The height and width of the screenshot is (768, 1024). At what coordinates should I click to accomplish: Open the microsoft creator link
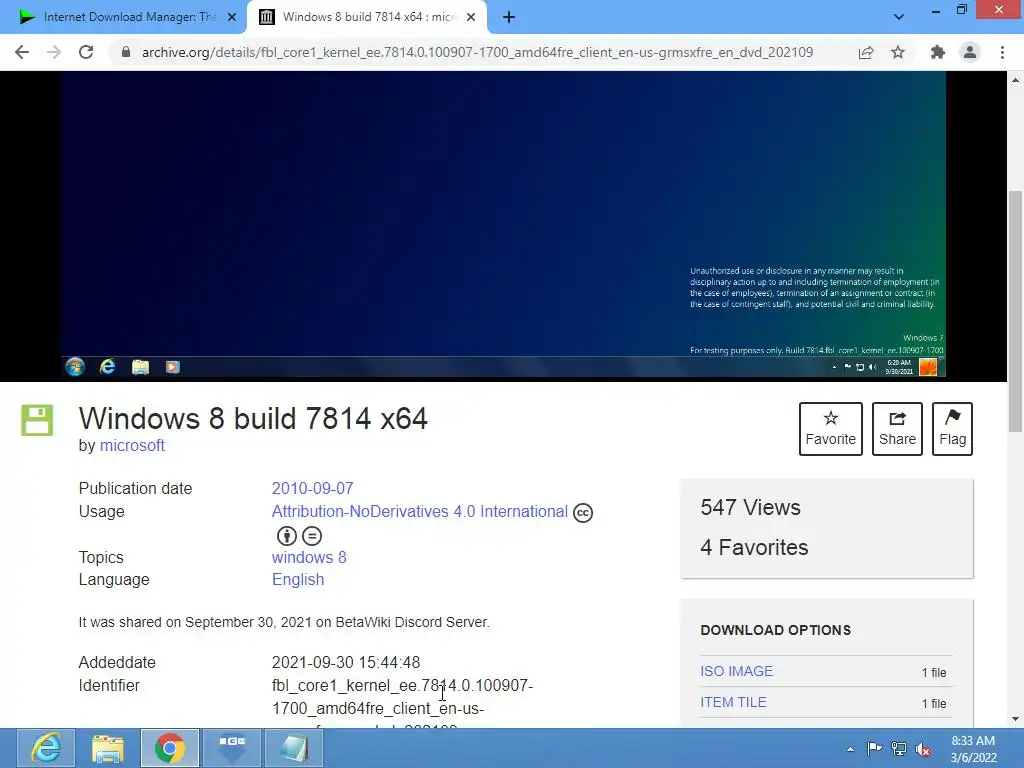pos(132,445)
